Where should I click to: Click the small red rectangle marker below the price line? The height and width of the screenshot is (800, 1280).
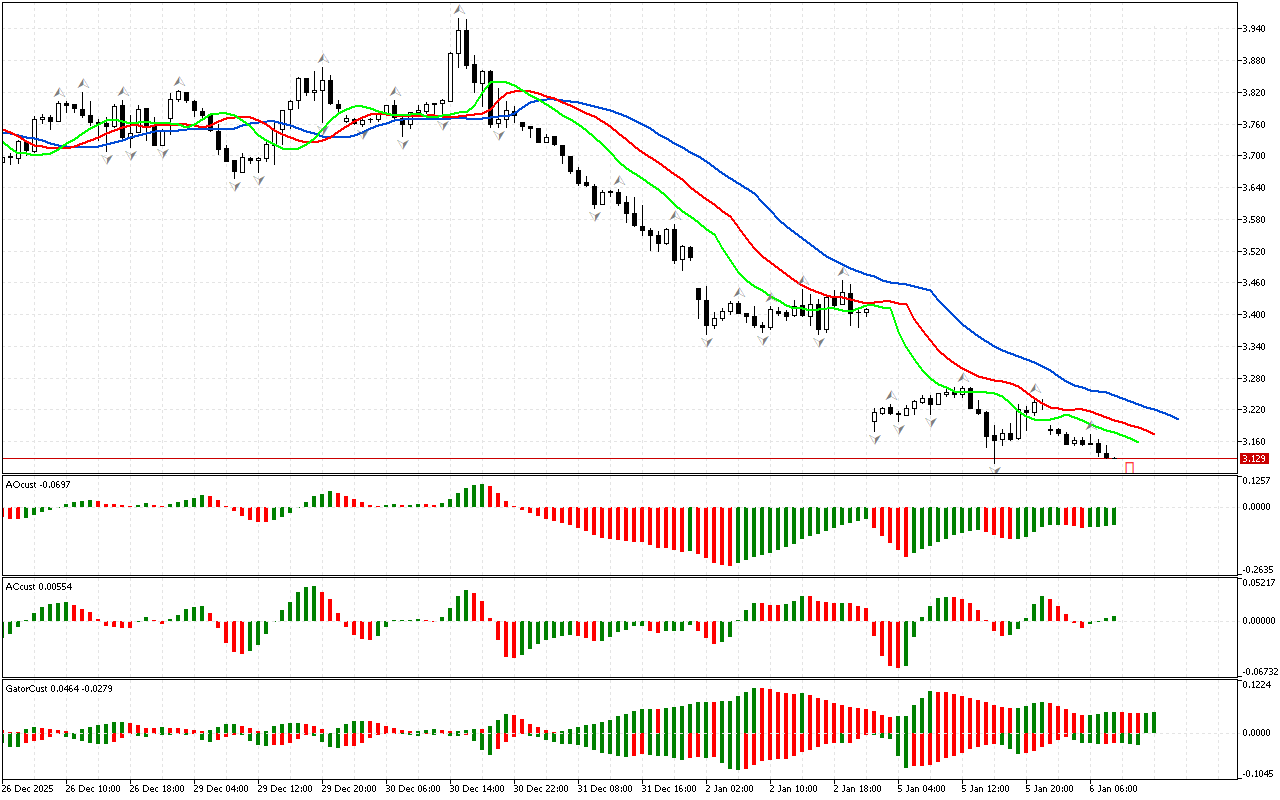pos(1130,467)
